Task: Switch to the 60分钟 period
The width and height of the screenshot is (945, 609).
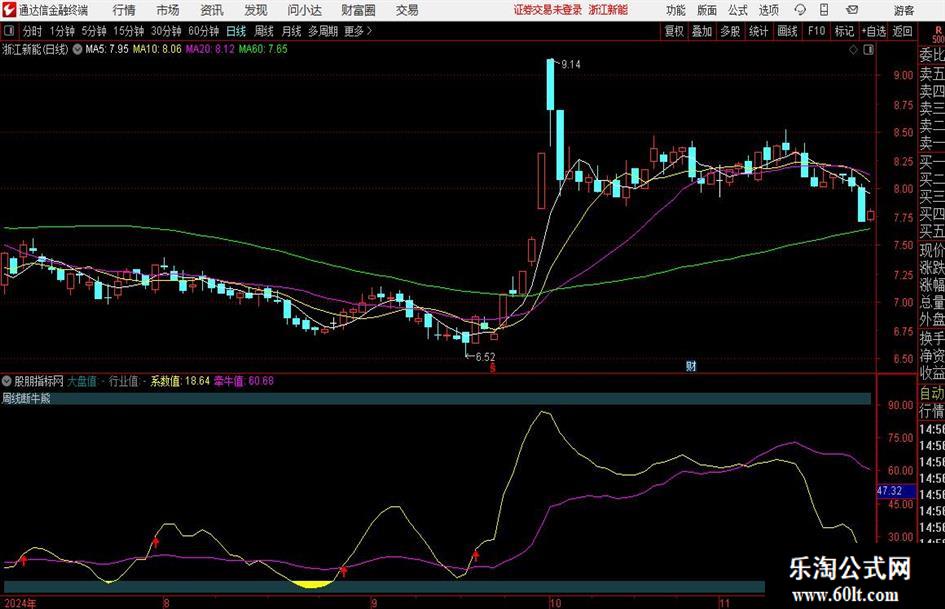Action: 203,31
